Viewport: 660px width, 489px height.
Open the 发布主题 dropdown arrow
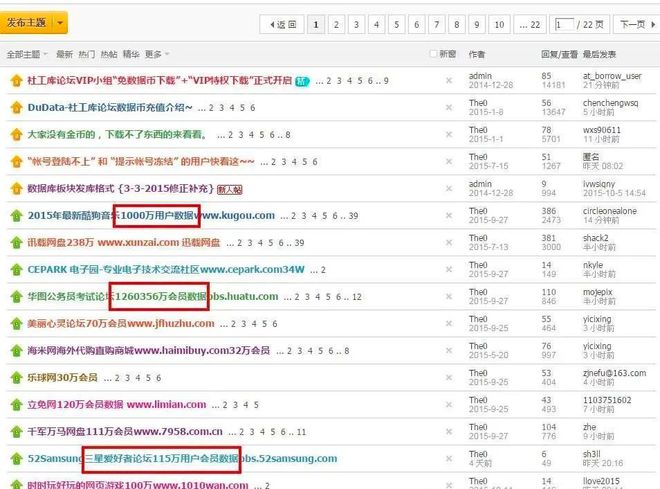click(x=60, y=23)
